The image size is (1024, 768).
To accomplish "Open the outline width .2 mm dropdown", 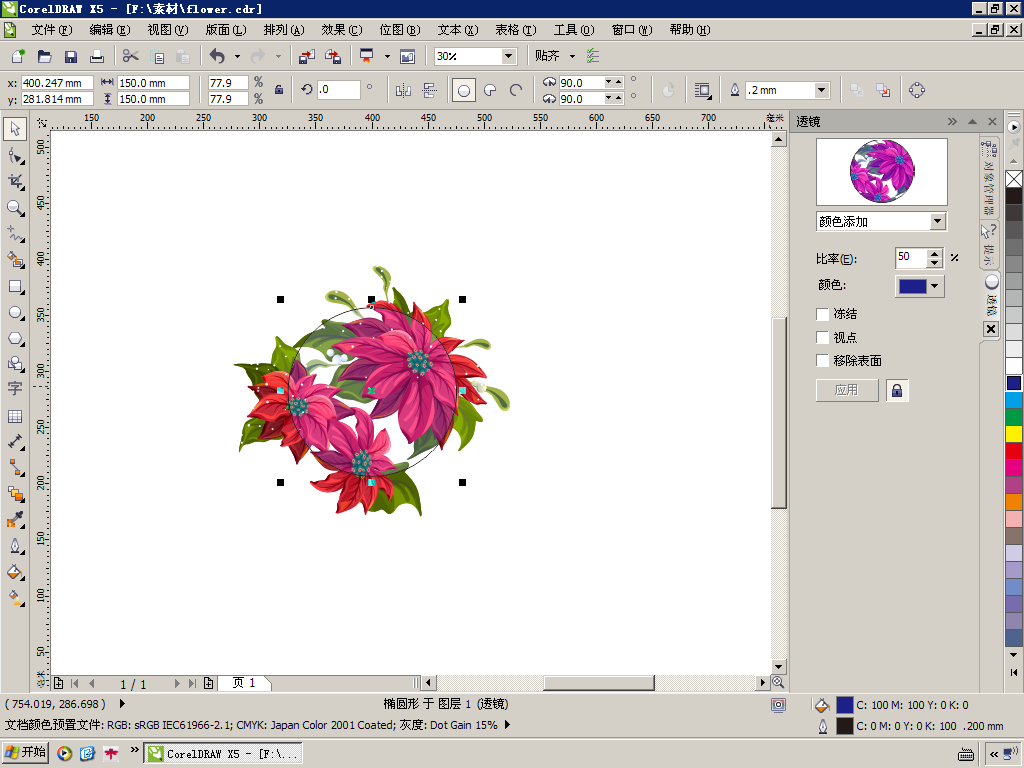I will pyautogui.click(x=821, y=90).
